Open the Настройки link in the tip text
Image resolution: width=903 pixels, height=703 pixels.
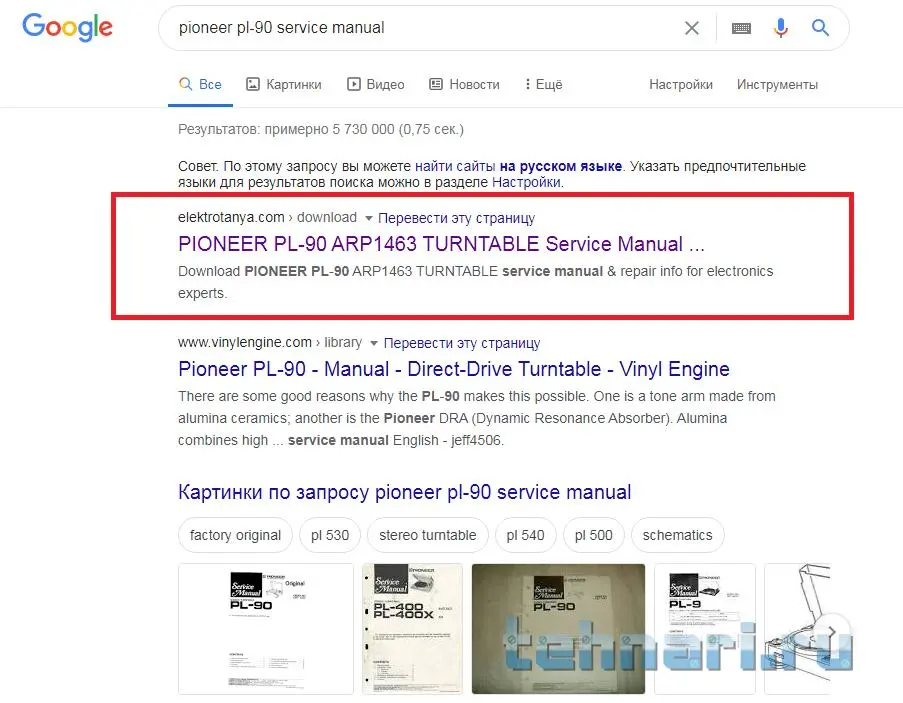pos(526,183)
